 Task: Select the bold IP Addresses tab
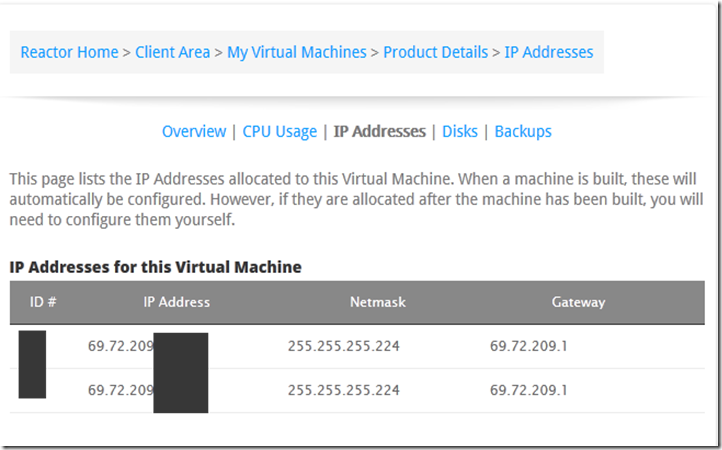coord(379,131)
